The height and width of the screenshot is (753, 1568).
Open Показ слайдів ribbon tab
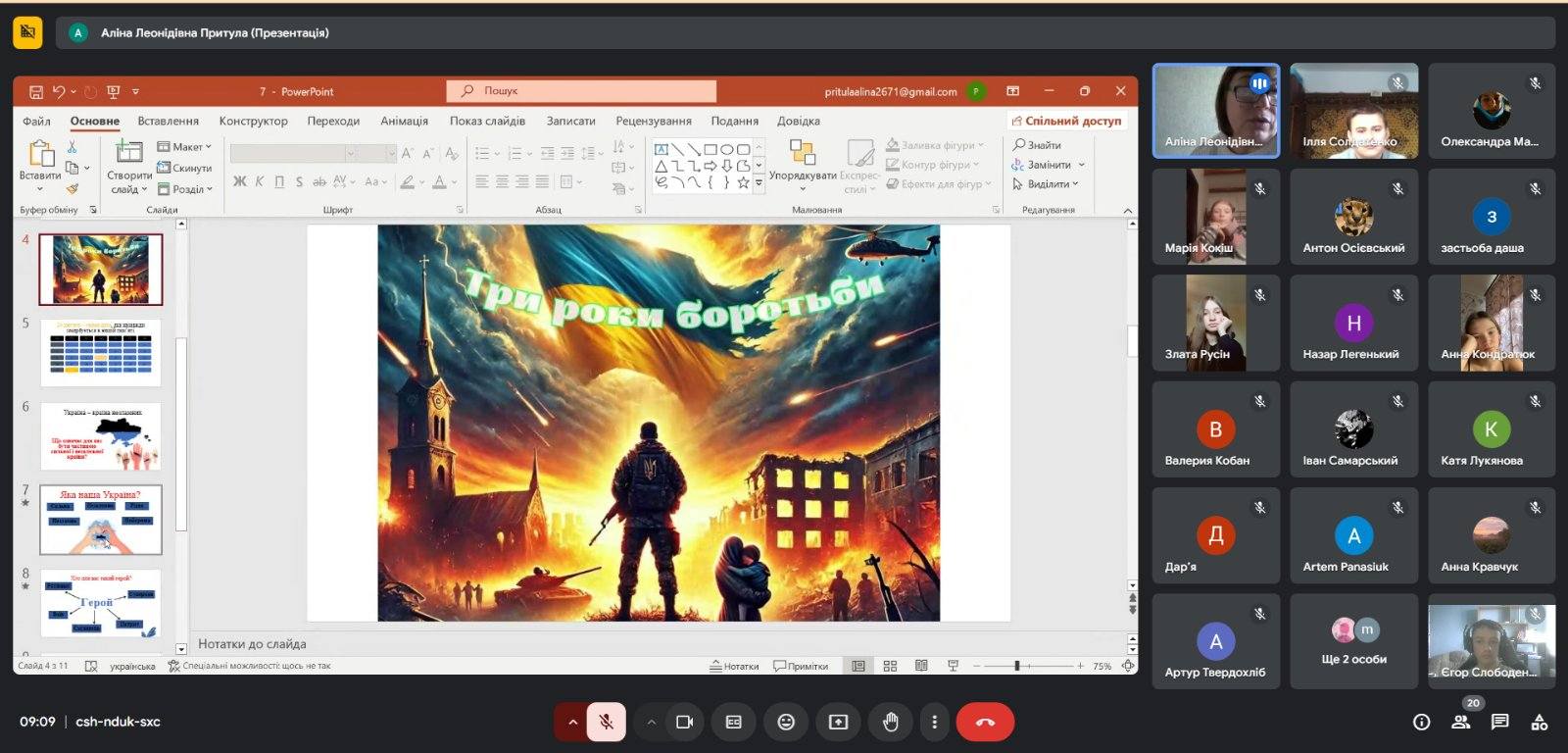tap(487, 121)
